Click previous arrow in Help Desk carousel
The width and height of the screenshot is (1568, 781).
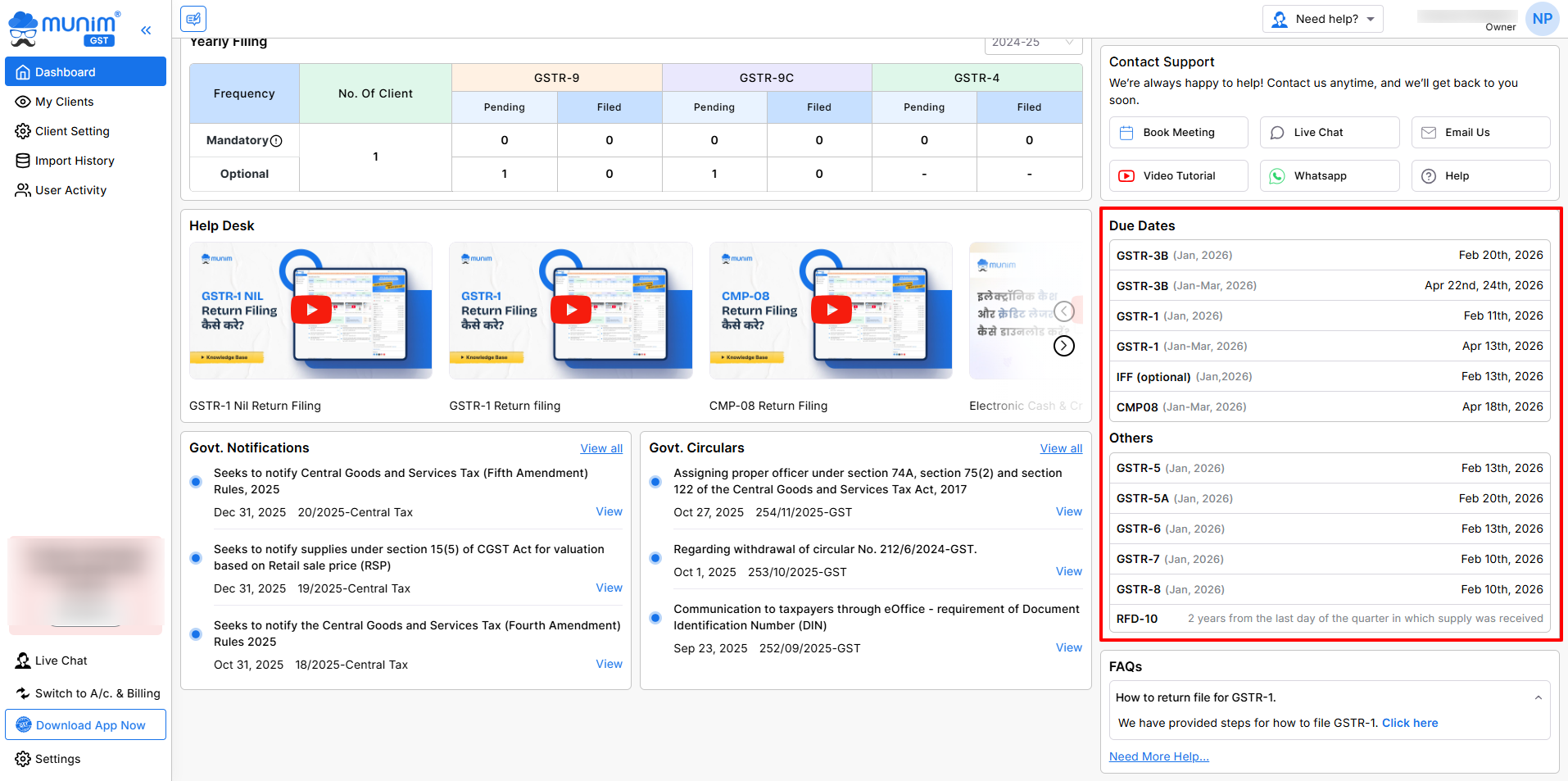click(1063, 311)
